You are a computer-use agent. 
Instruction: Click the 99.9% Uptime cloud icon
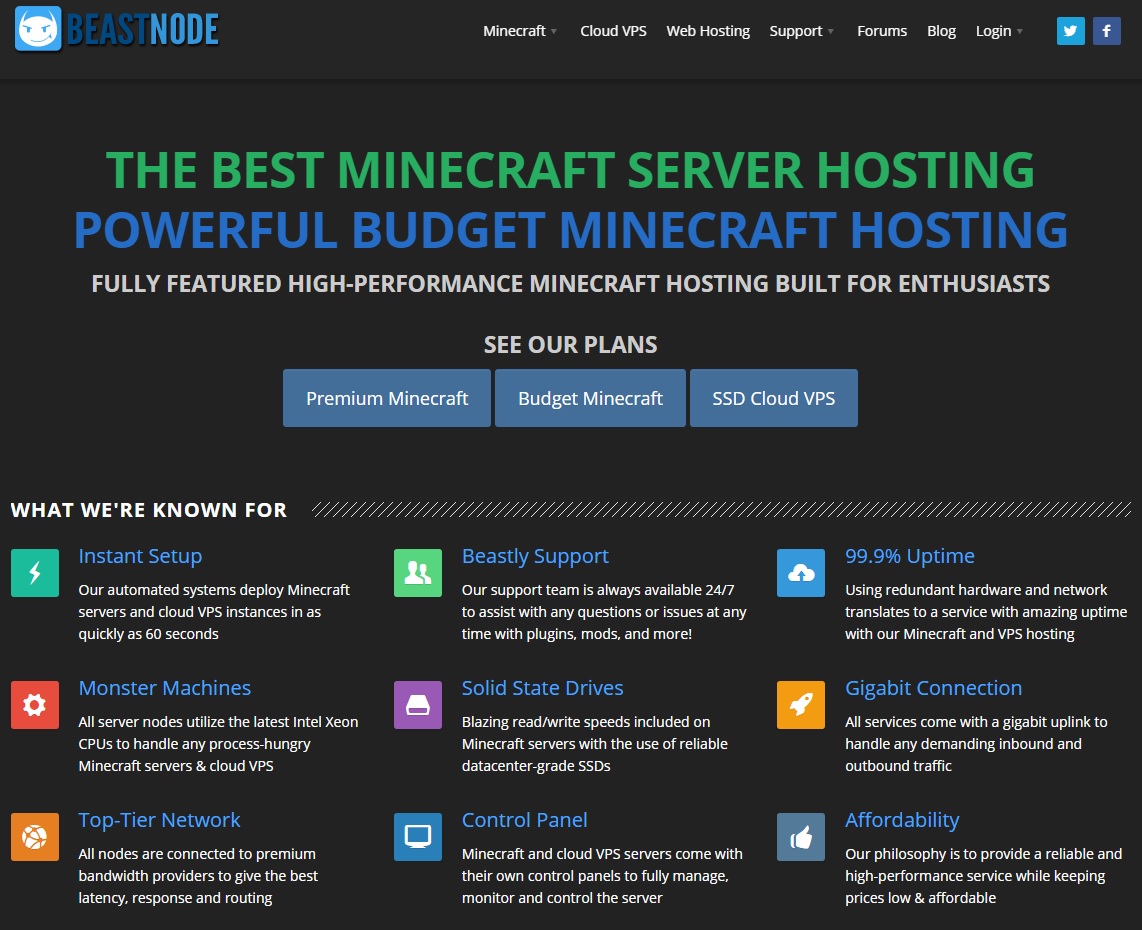[800, 572]
